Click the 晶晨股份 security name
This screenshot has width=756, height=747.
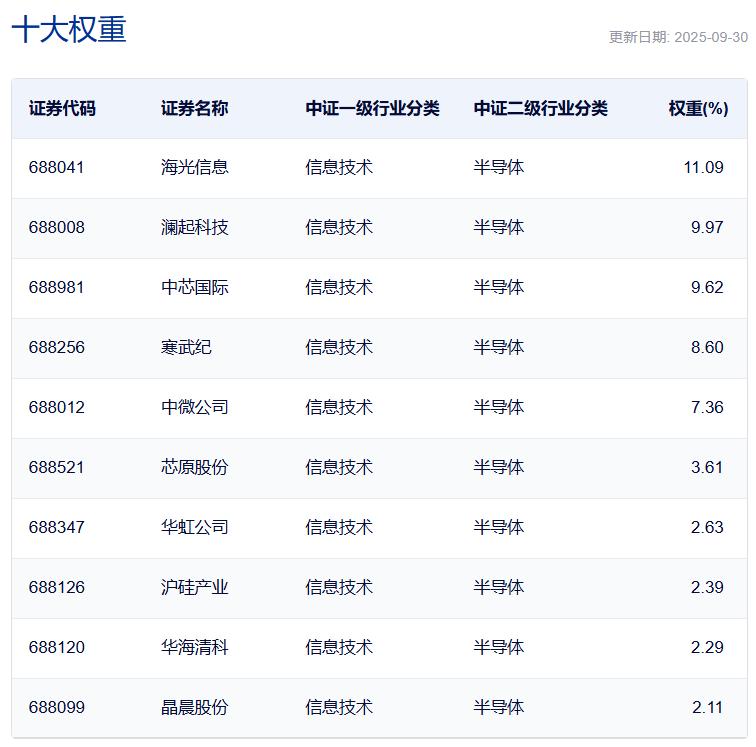[x=194, y=707]
